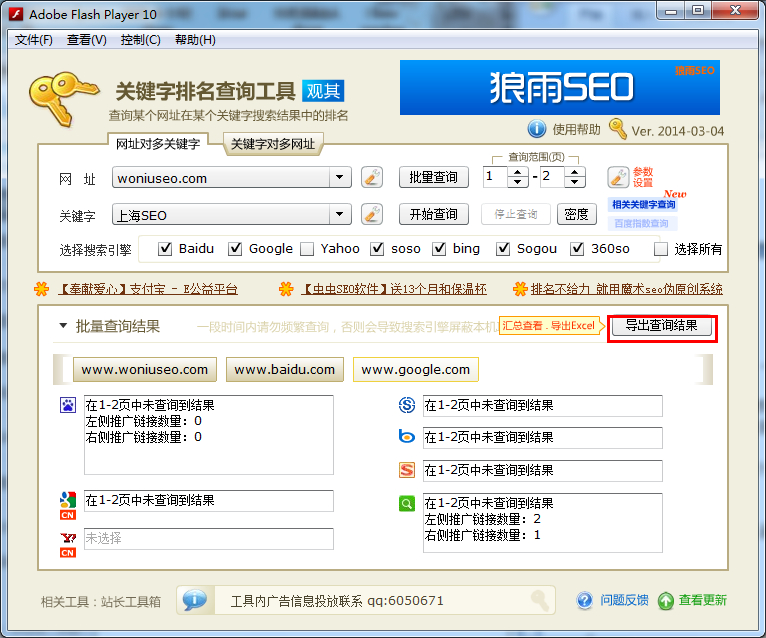This screenshot has width=766, height=638.
Task: Click the wrench icon next to 关键字 field
Action: point(372,214)
